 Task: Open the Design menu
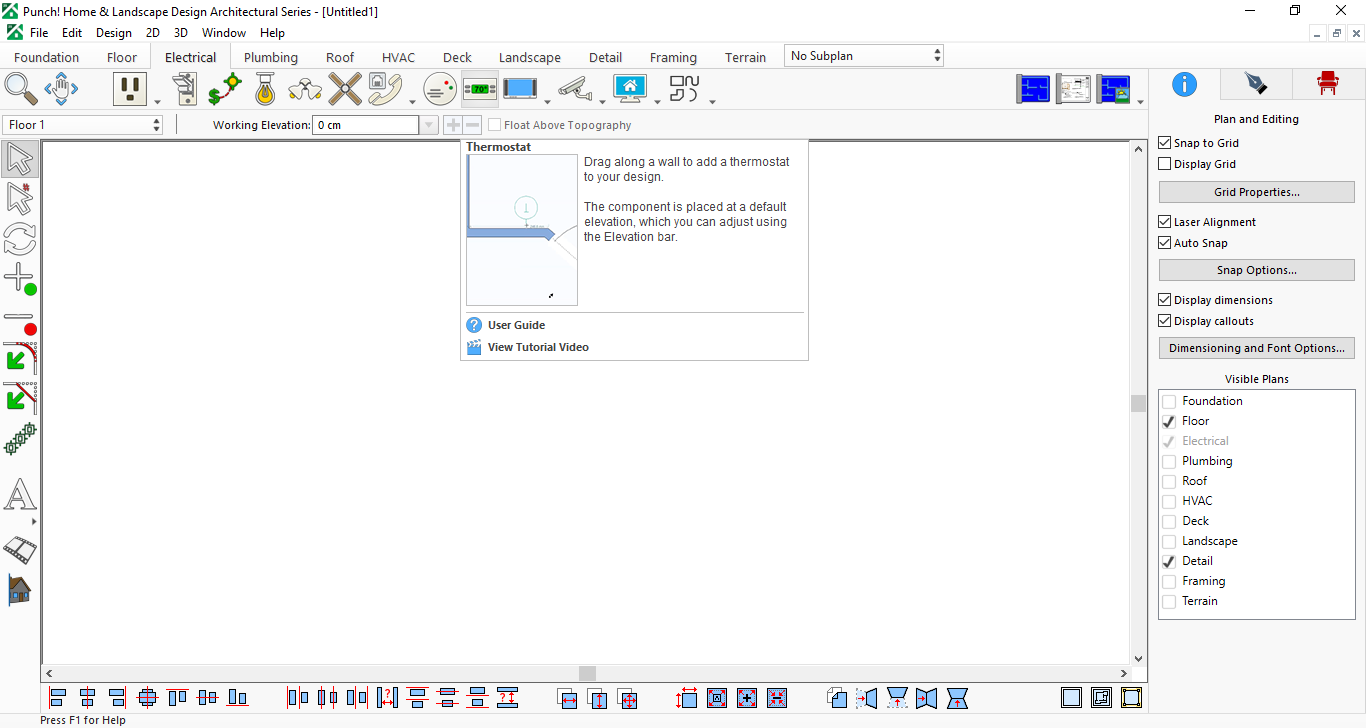(x=114, y=33)
